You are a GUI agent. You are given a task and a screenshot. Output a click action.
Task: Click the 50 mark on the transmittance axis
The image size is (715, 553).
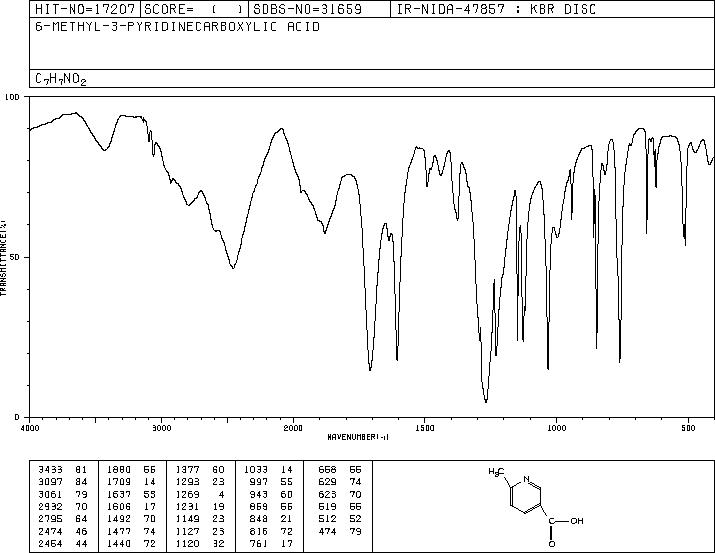(15, 257)
